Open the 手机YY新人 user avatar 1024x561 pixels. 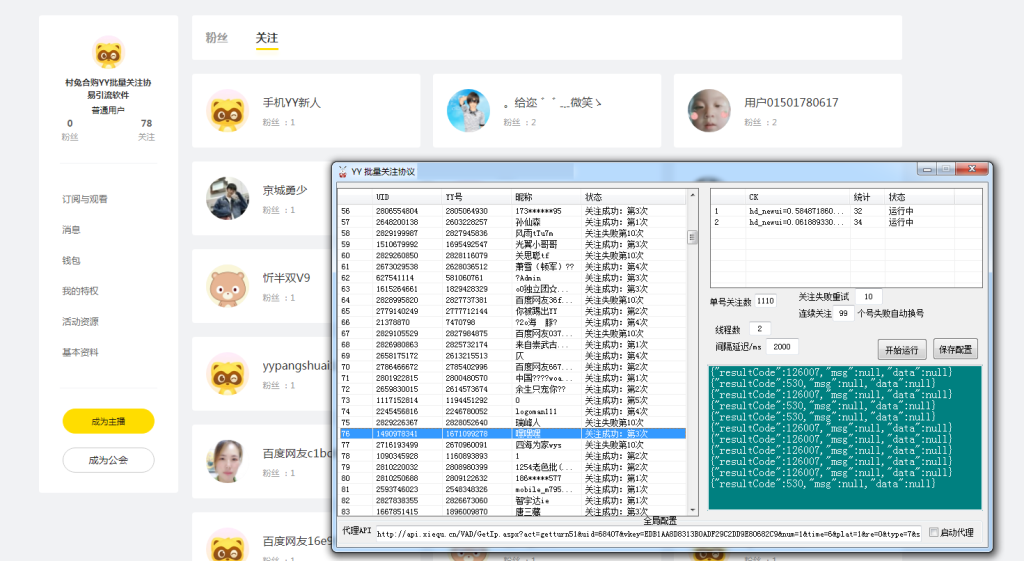click(x=227, y=110)
